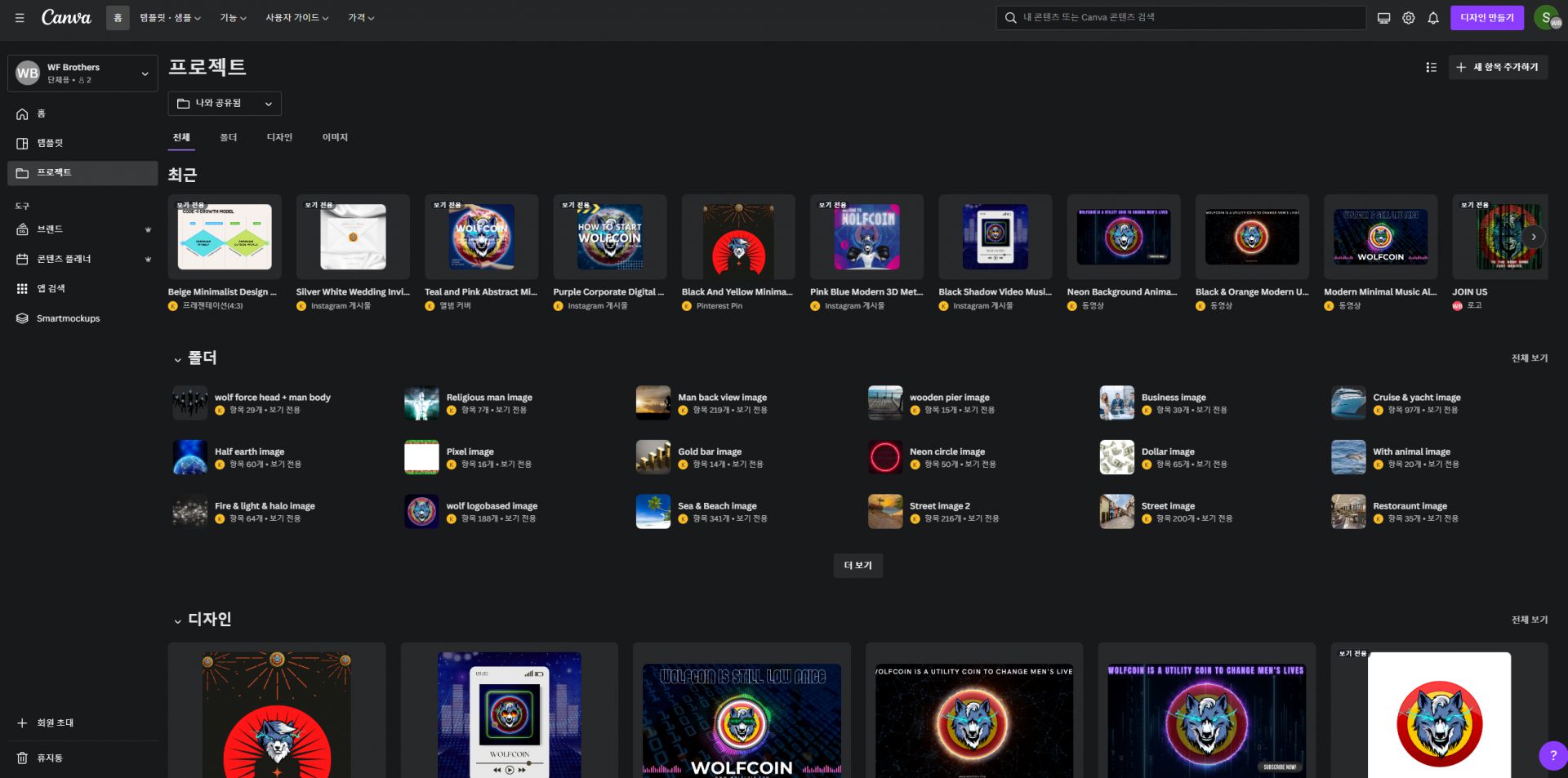The image size is (1568, 778).
Task: Expand the 사용자 가이드 top menu
Action: tap(296, 18)
